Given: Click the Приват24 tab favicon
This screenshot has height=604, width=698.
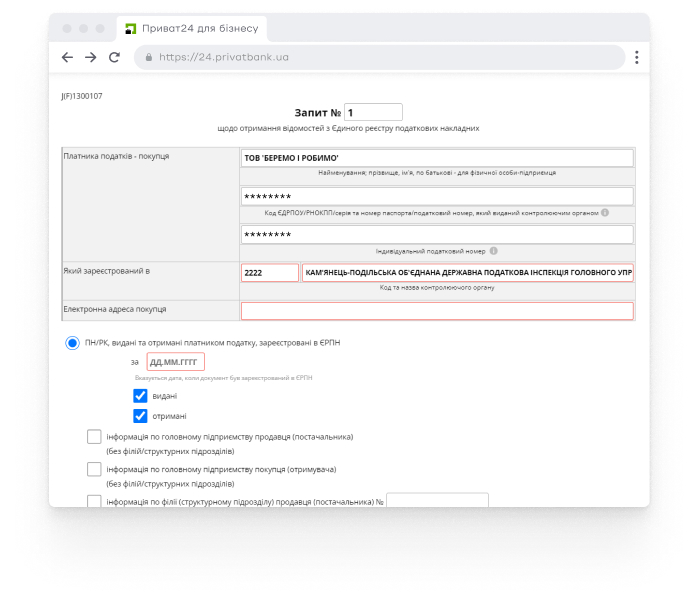Looking at the screenshot, I should [x=130, y=28].
